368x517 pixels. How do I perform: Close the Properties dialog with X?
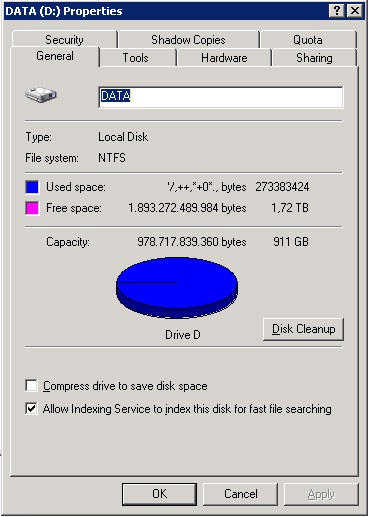pos(355,11)
